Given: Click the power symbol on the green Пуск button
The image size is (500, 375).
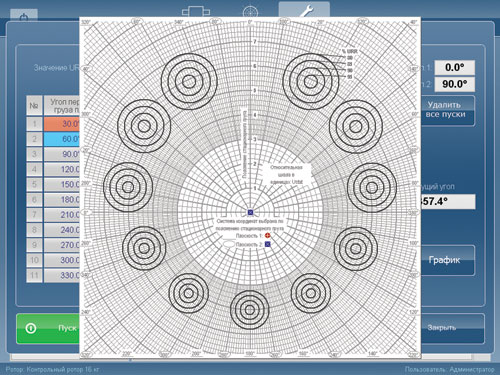Looking at the screenshot, I should (x=31, y=328).
